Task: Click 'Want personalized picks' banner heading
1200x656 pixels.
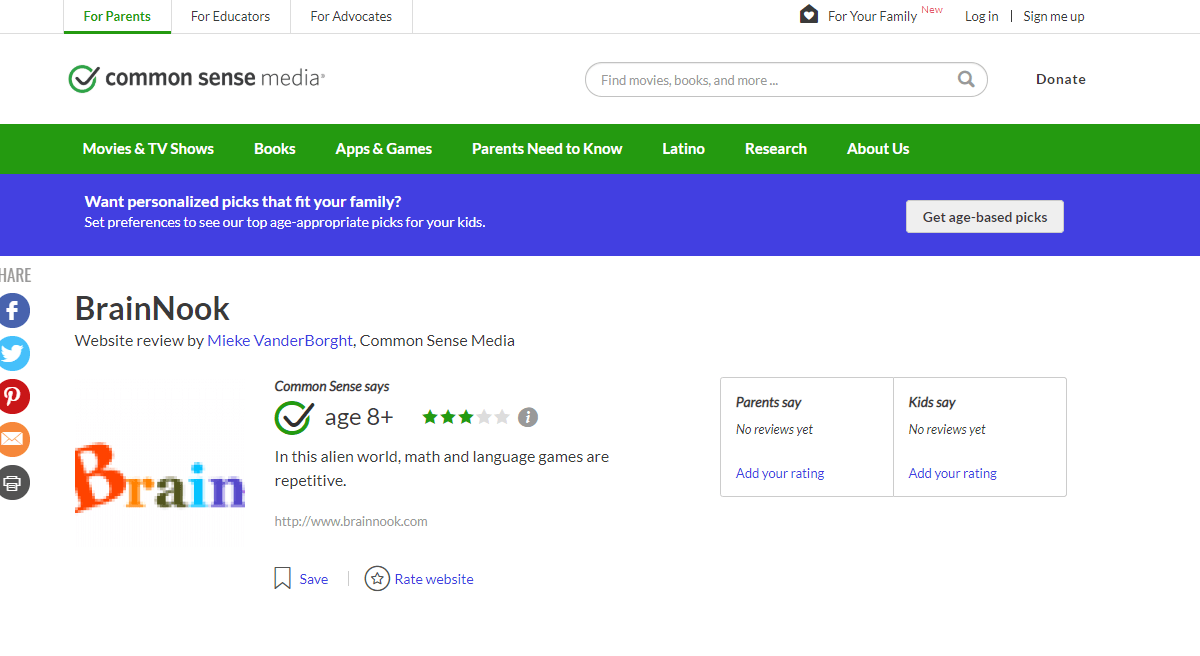Action: (x=243, y=202)
